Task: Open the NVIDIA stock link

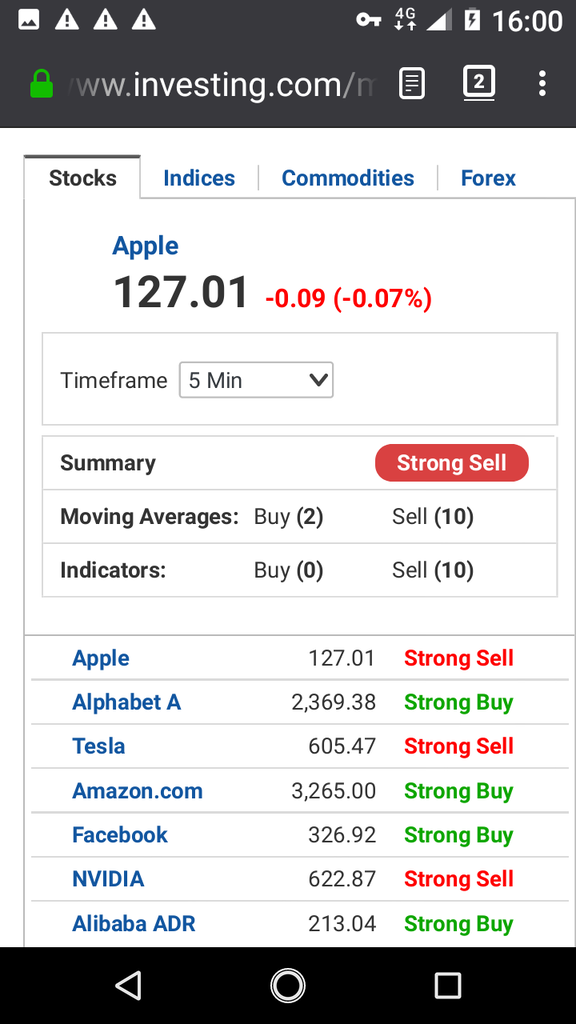Action: pos(108,879)
